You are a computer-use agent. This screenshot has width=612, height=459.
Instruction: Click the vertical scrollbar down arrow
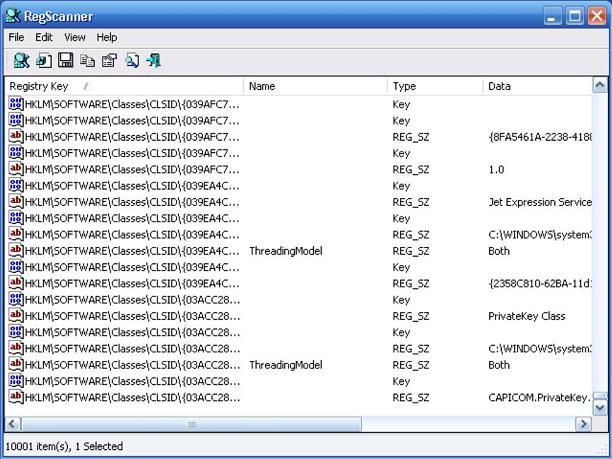(600, 409)
